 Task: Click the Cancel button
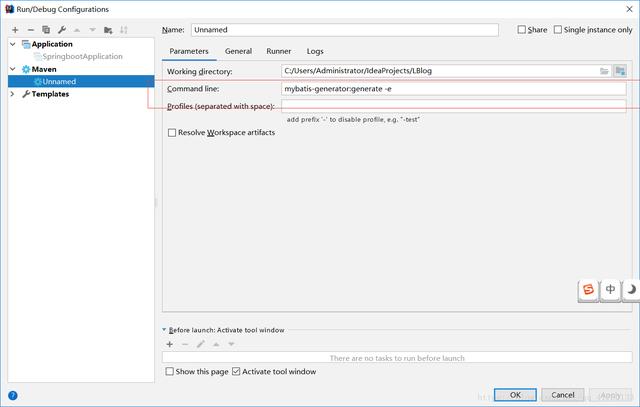point(563,395)
